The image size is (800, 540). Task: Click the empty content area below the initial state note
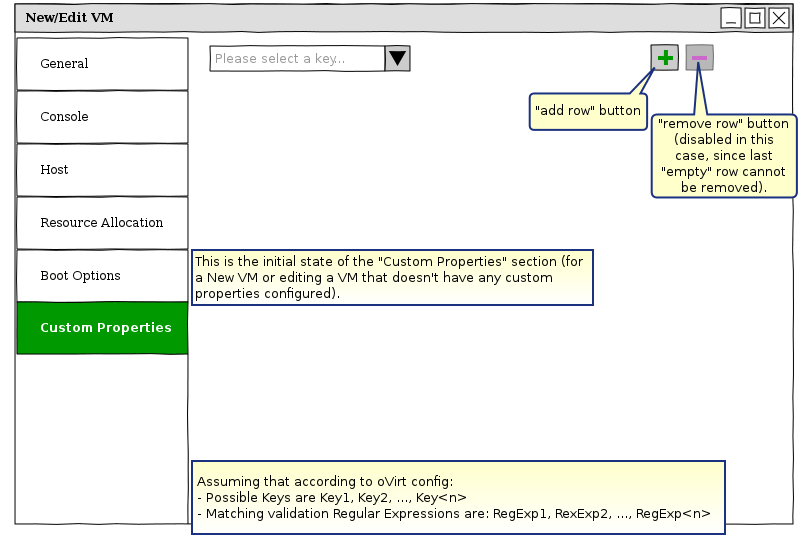tap(450, 380)
